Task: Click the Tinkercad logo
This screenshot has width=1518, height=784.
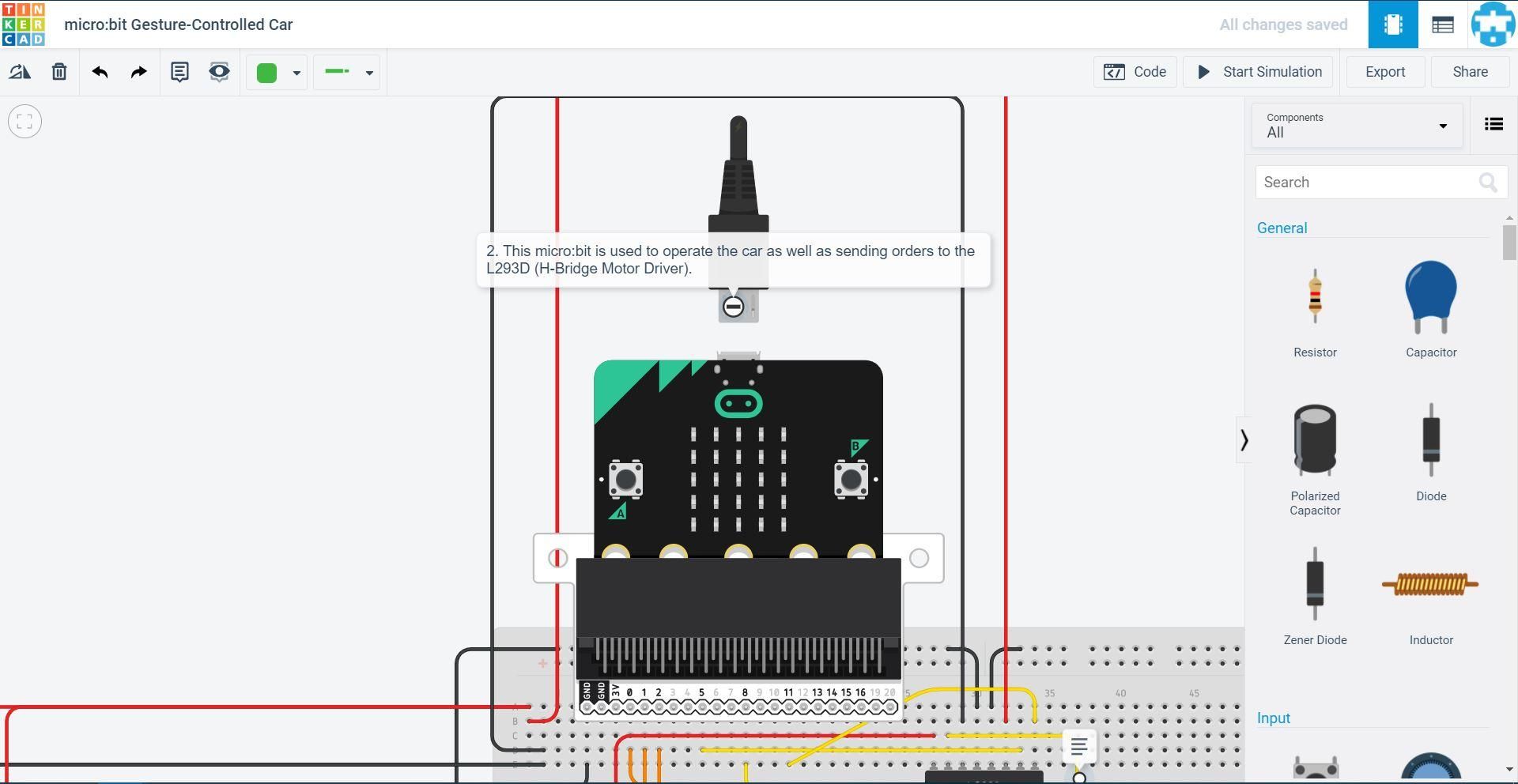Action: [25, 24]
